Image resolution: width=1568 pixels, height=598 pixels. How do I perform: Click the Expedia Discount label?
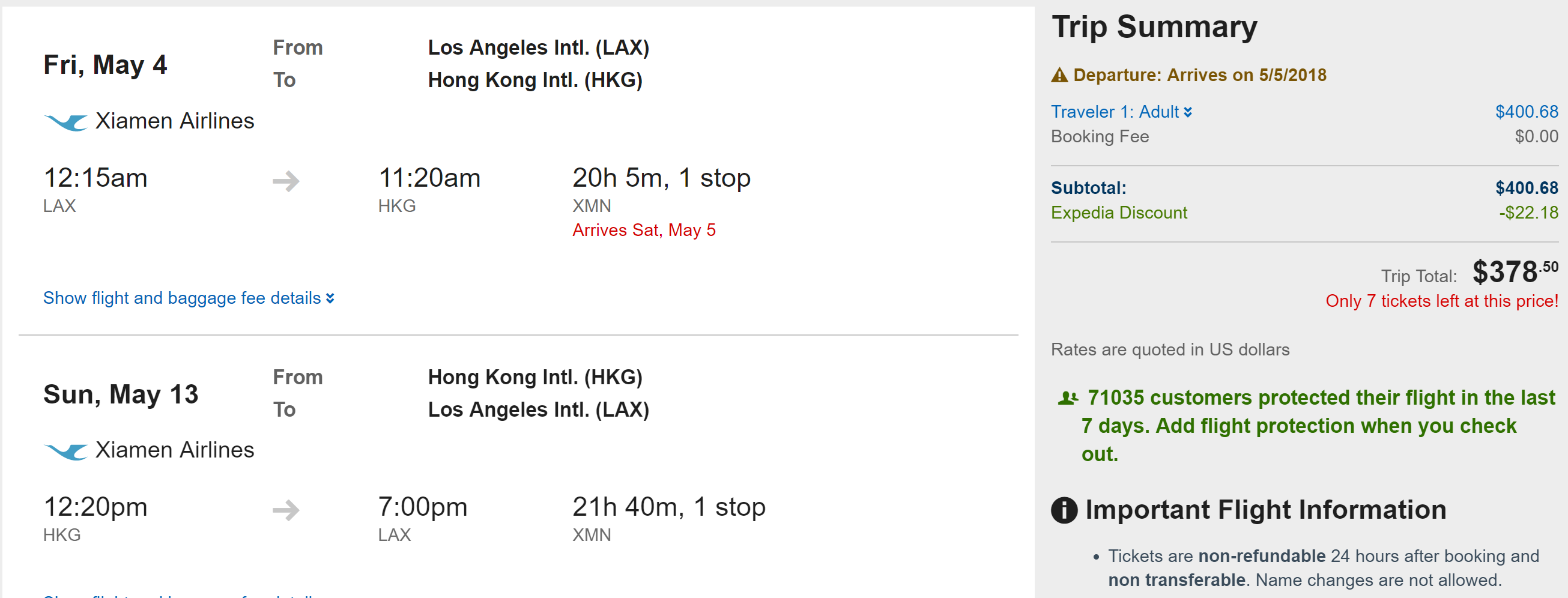(x=1118, y=213)
